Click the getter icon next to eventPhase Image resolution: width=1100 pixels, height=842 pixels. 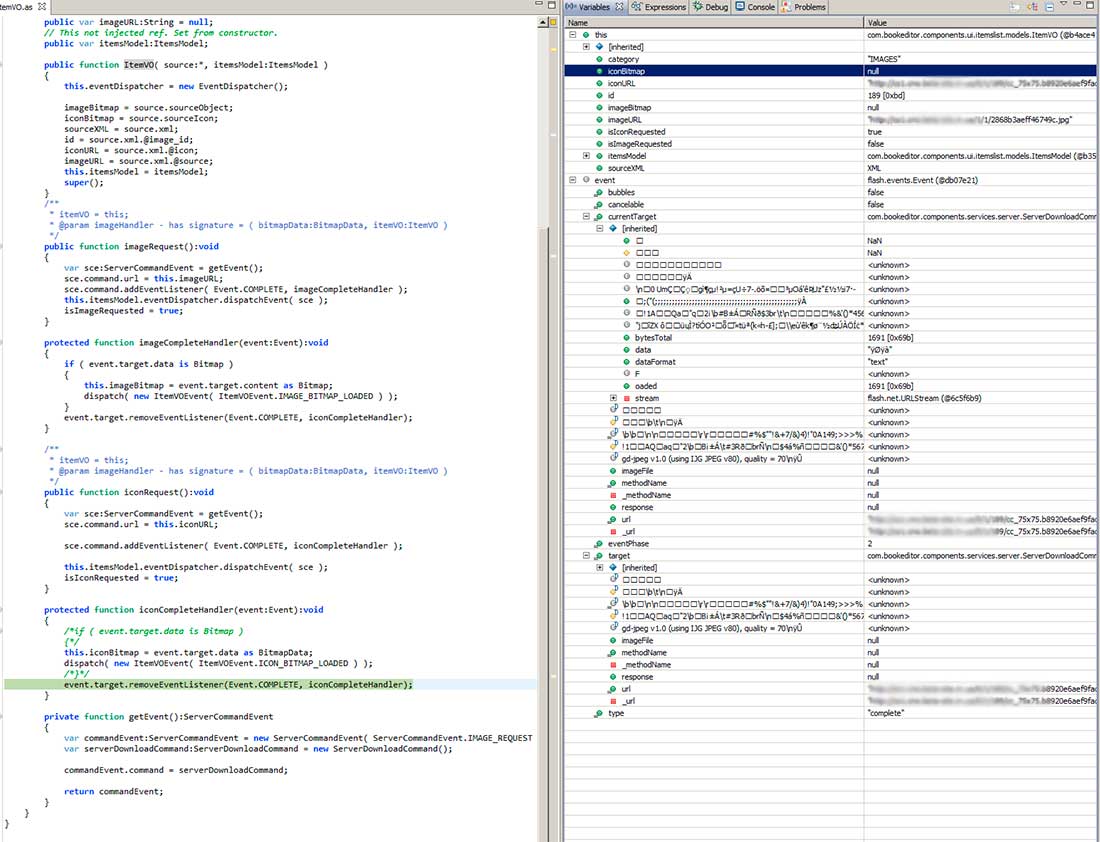(598, 544)
